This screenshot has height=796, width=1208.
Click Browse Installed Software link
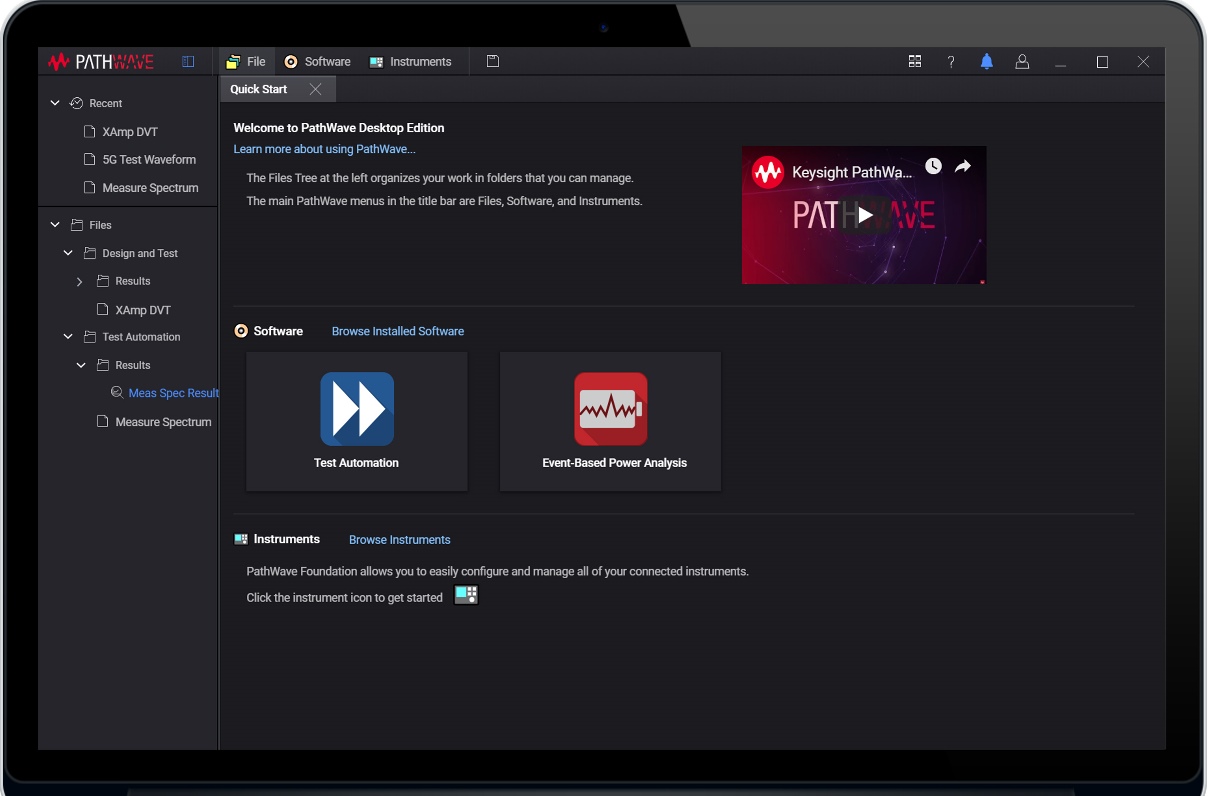(398, 331)
